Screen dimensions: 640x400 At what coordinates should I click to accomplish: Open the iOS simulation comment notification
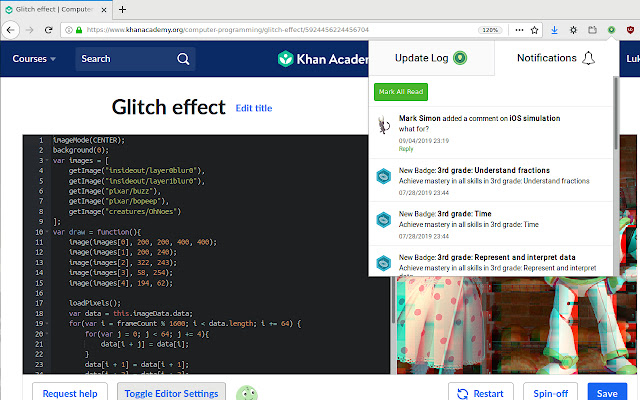click(491, 133)
